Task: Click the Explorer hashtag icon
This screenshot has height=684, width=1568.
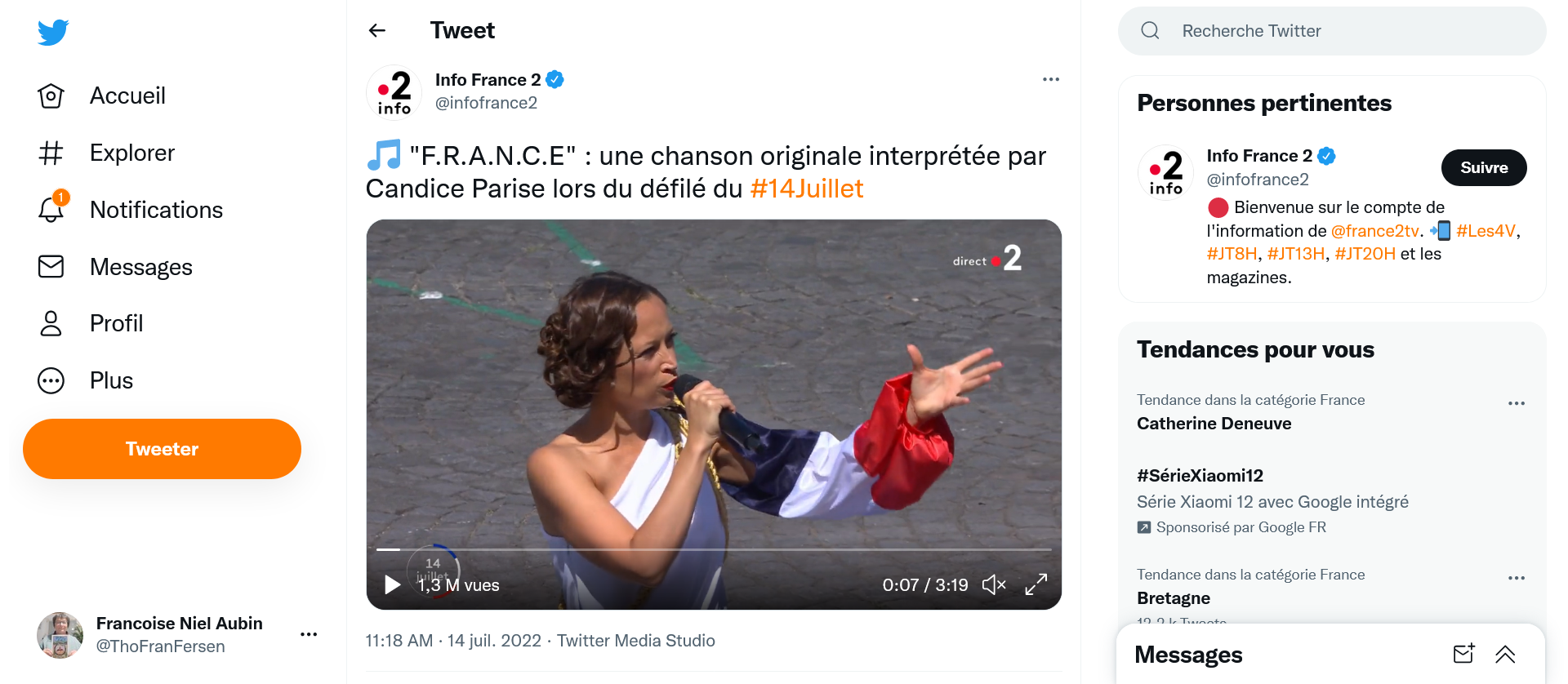Action: point(51,153)
